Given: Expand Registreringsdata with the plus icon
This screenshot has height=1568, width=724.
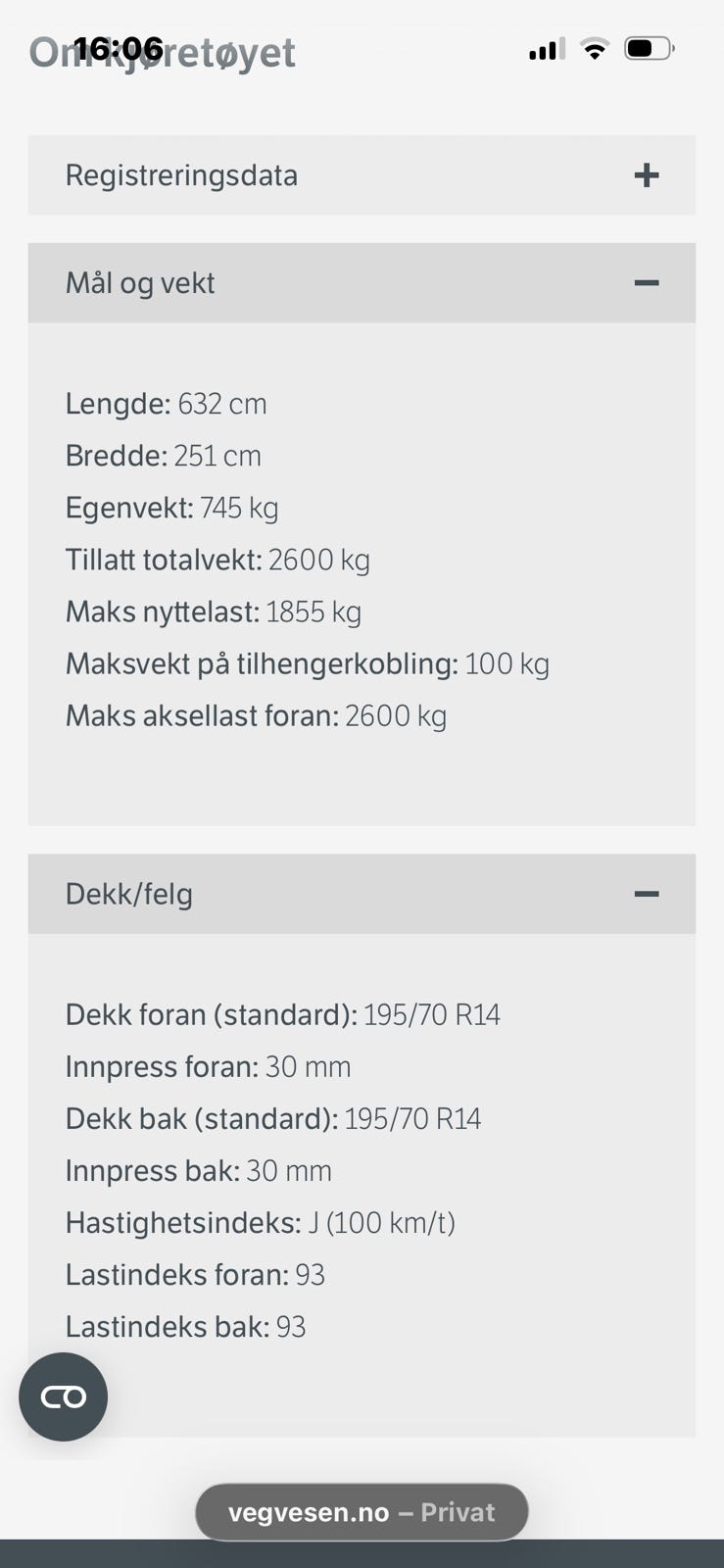Looking at the screenshot, I should point(646,175).
